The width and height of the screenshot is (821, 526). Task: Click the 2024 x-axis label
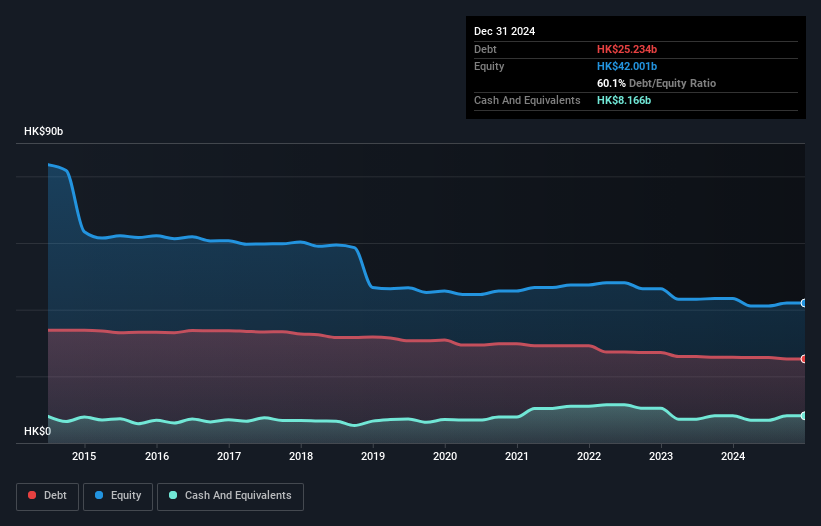pyautogui.click(x=733, y=456)
